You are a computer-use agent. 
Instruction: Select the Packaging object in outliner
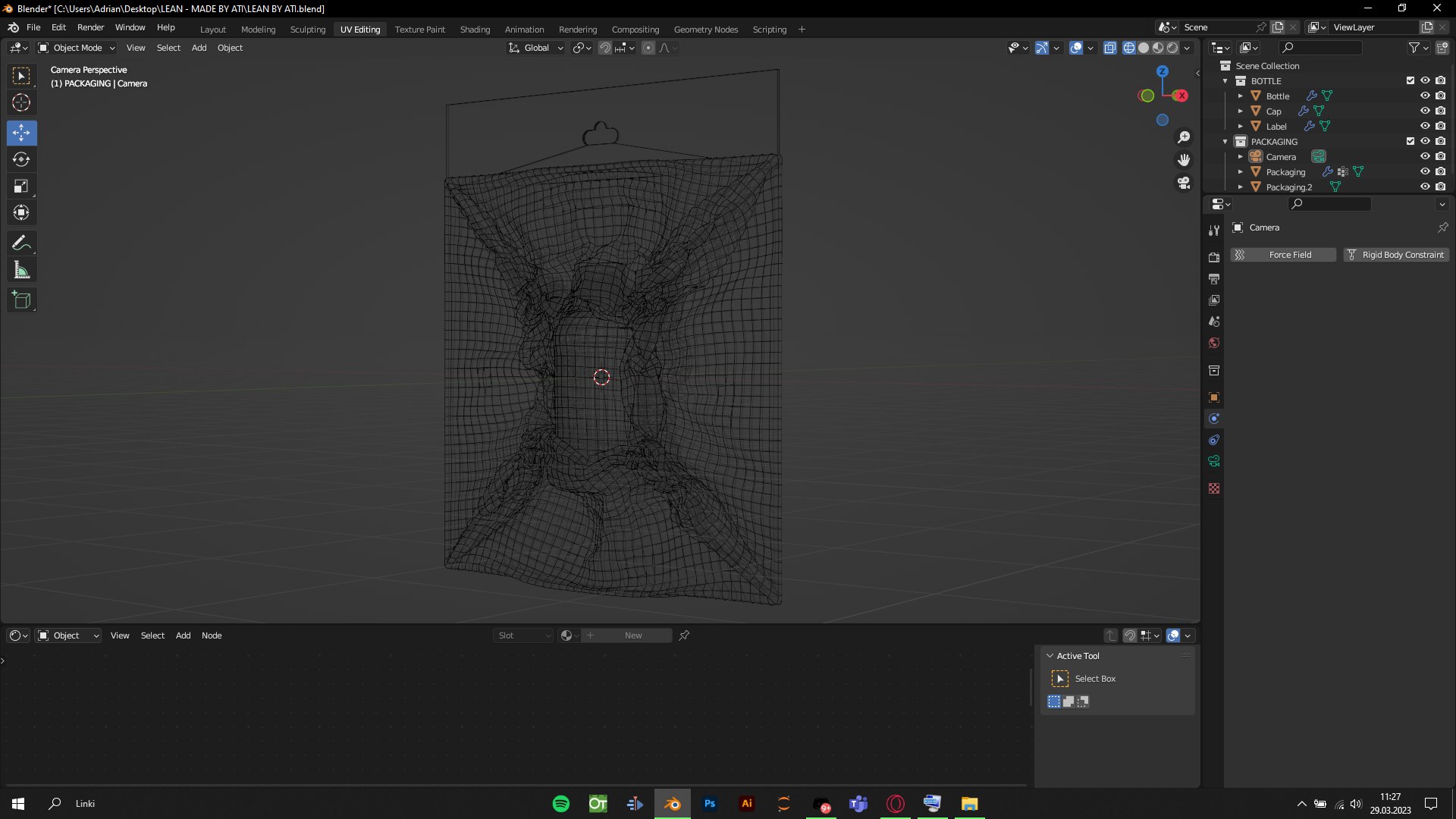1285,172
